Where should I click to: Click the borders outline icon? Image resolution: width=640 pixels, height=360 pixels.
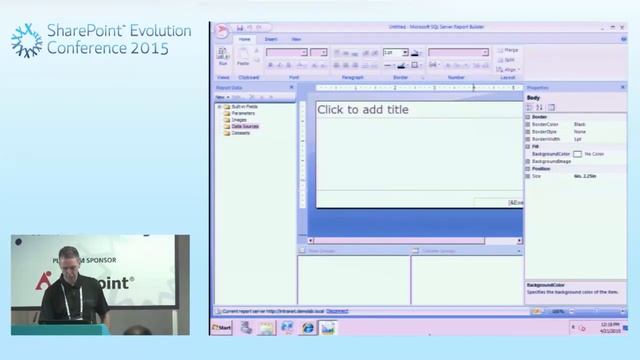[415, 65]
